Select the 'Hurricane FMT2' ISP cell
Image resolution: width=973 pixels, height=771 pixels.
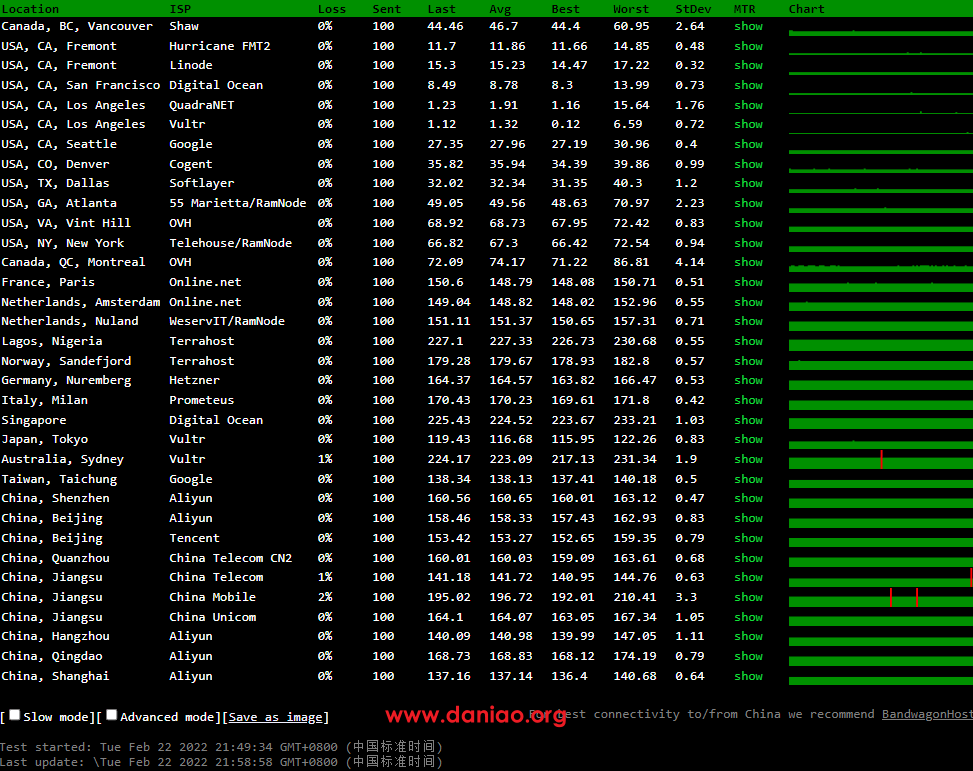(x=220, y=46)
